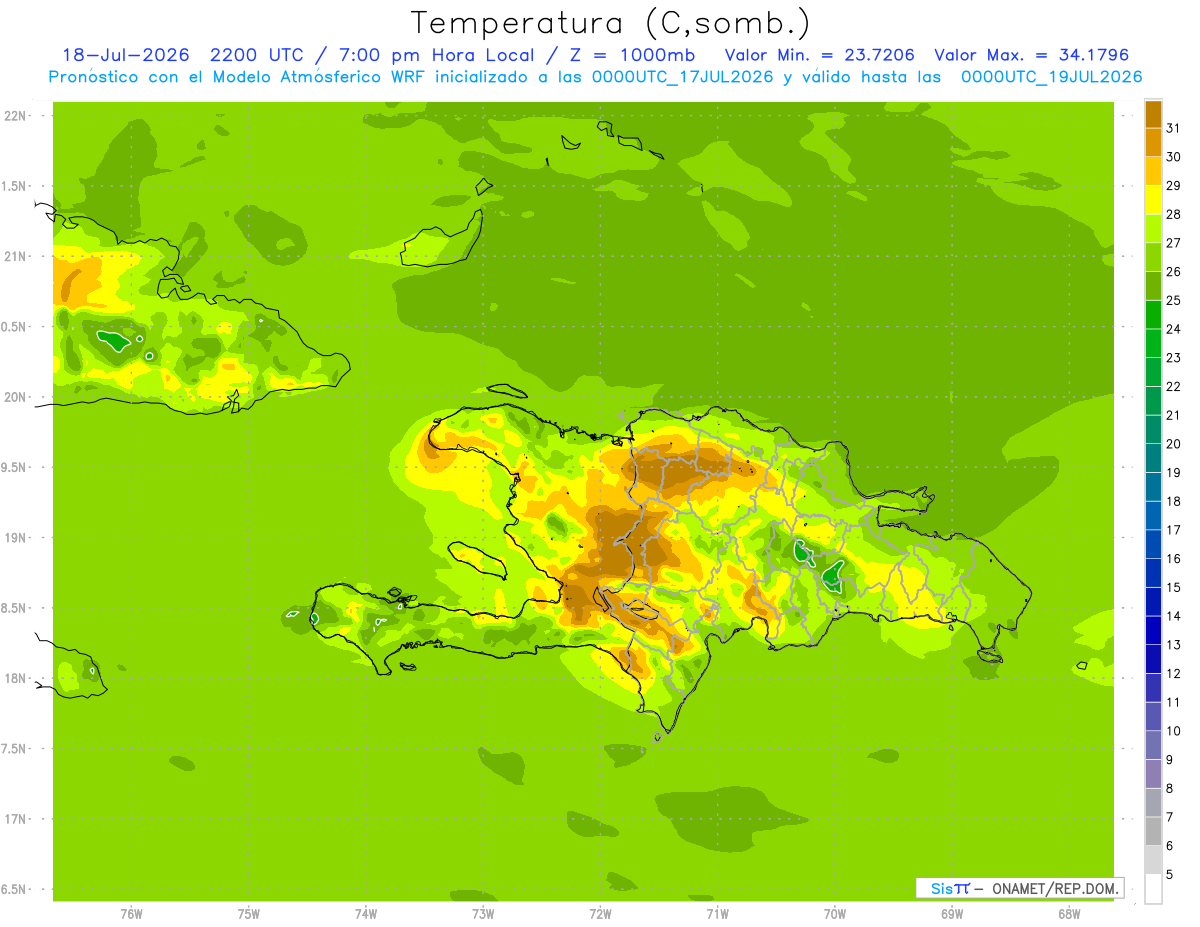Click the '21N' latitude axis label

(15, 256)
